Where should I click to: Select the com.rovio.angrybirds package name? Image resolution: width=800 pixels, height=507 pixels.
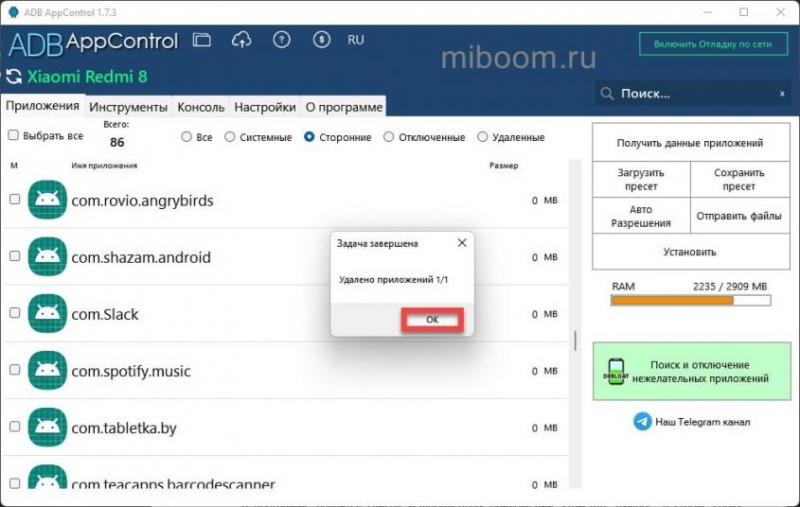tap(142, 201)
